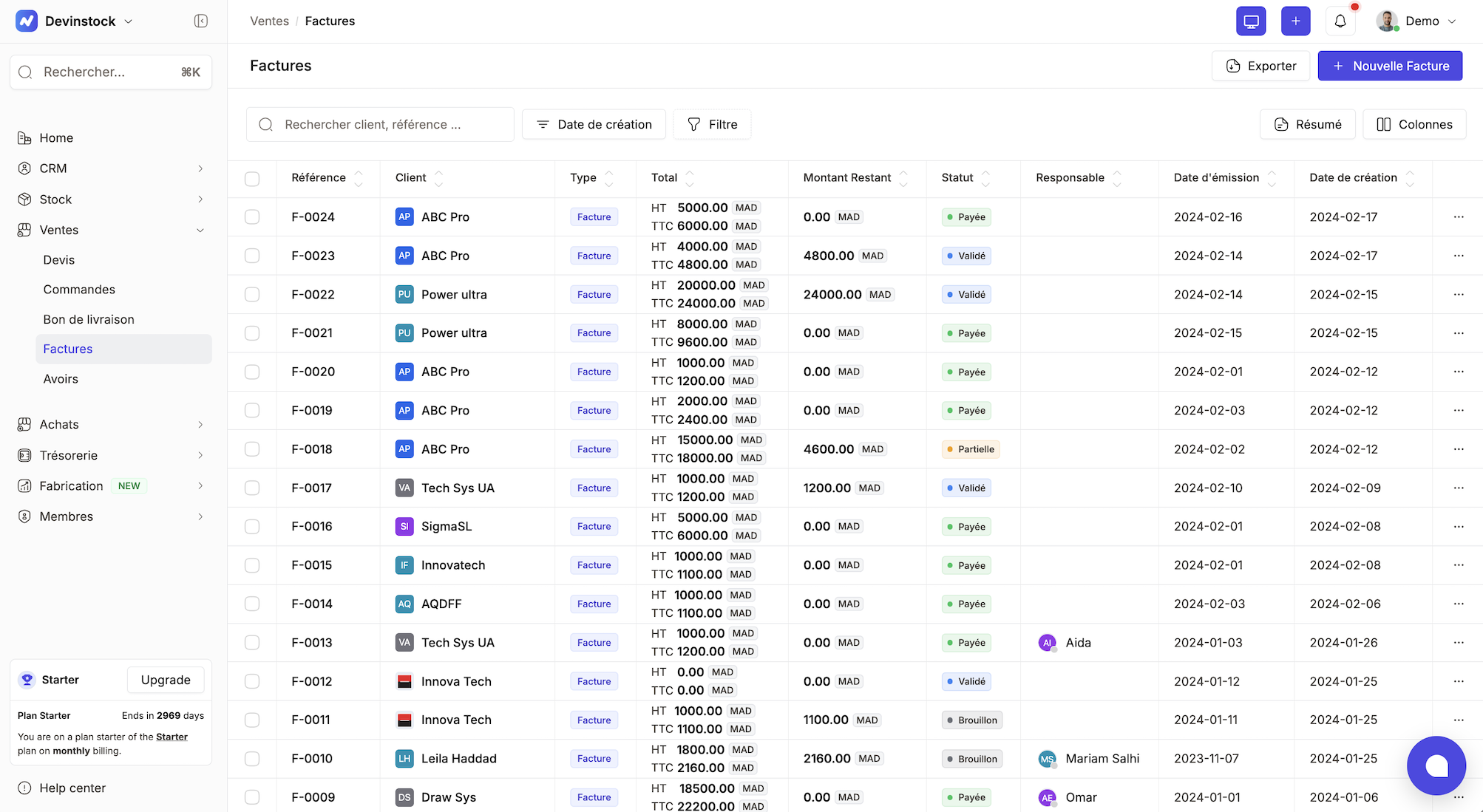Click the Nouvelle Facture button
The height and width of the screenshot is (812, 1483).
click(x=1389, y=66)
